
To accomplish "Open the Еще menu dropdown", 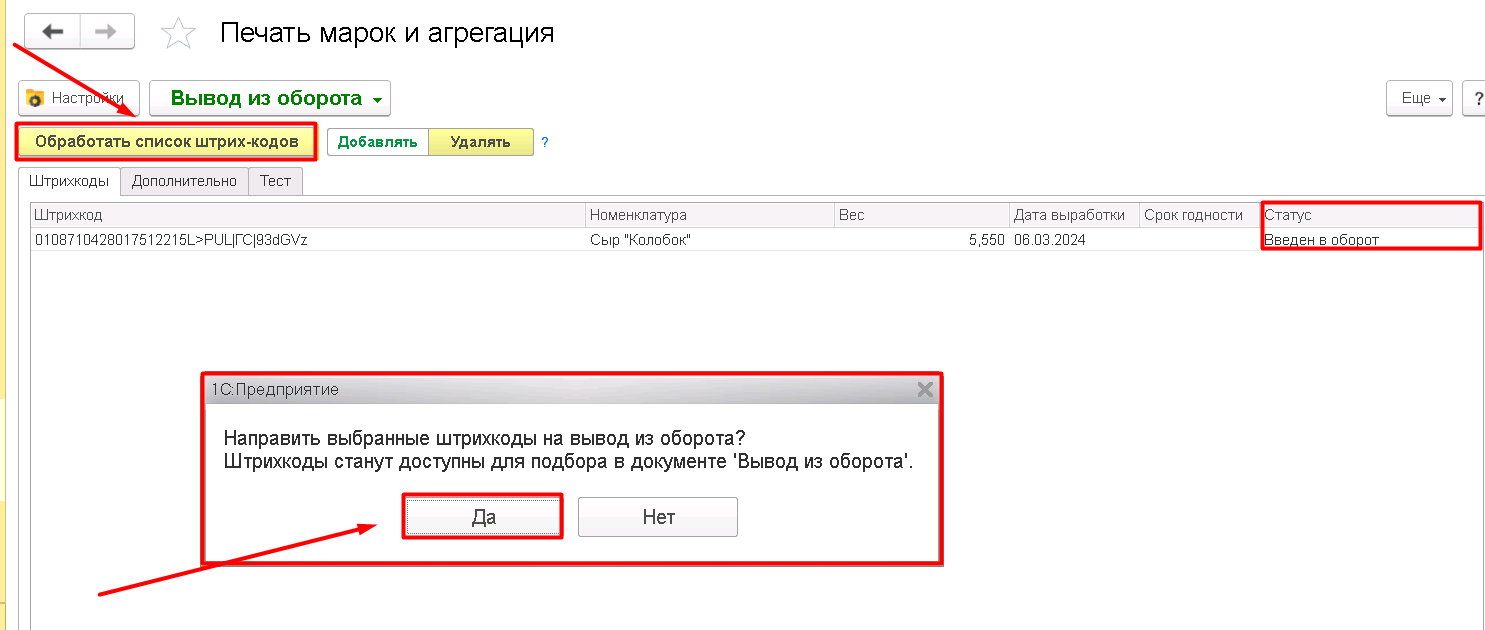I will [1419, 98].
